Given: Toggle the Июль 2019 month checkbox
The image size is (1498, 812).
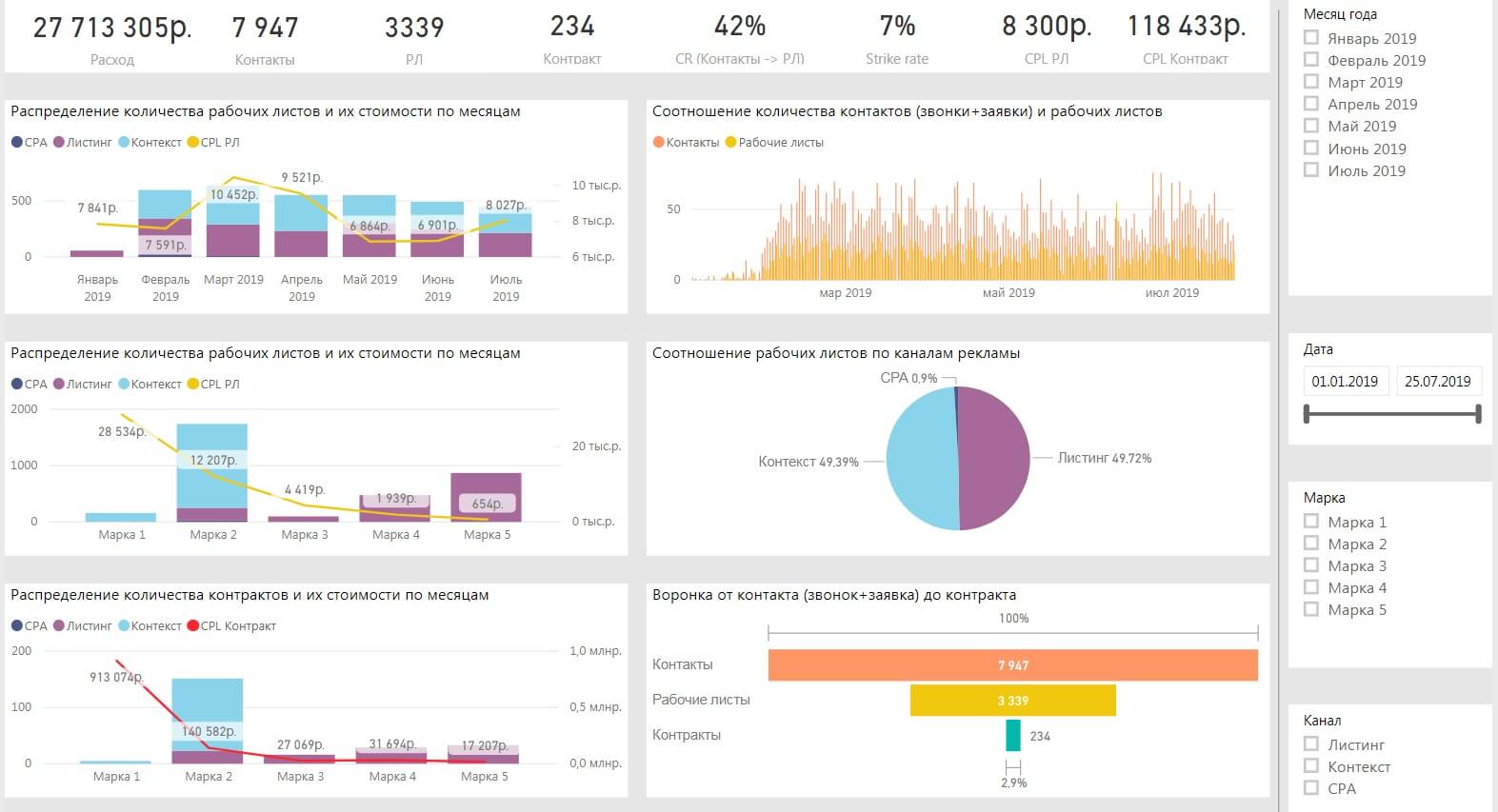Looking at the screenshot, I should [1311, 170].
